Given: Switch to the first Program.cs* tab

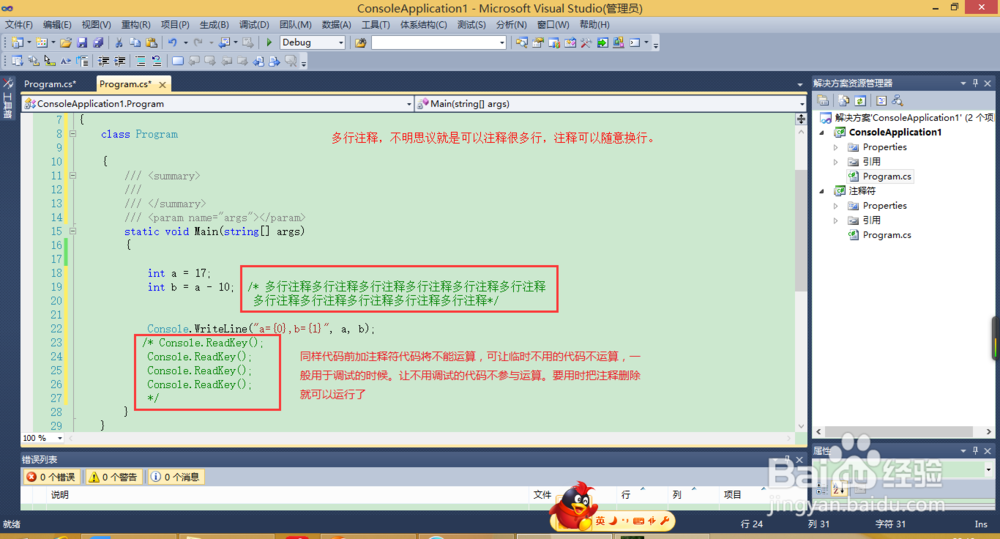Looking at the screenshot, I should (50, 84).
